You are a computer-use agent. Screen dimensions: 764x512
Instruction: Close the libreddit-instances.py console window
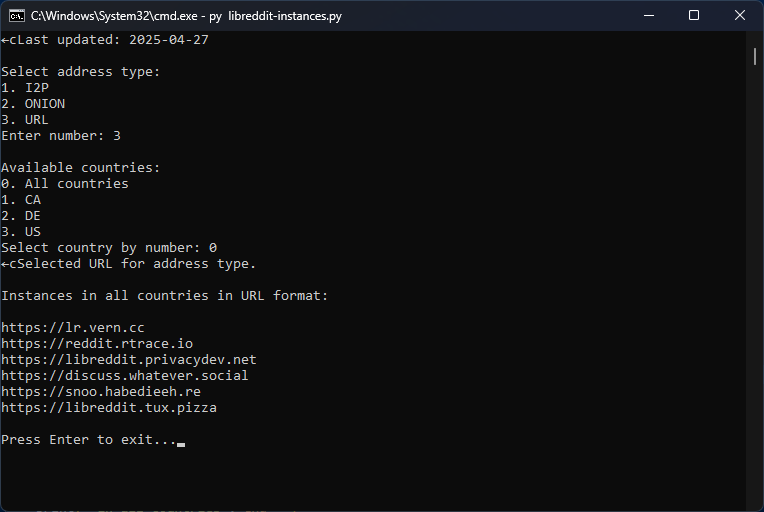click(740, 16)
